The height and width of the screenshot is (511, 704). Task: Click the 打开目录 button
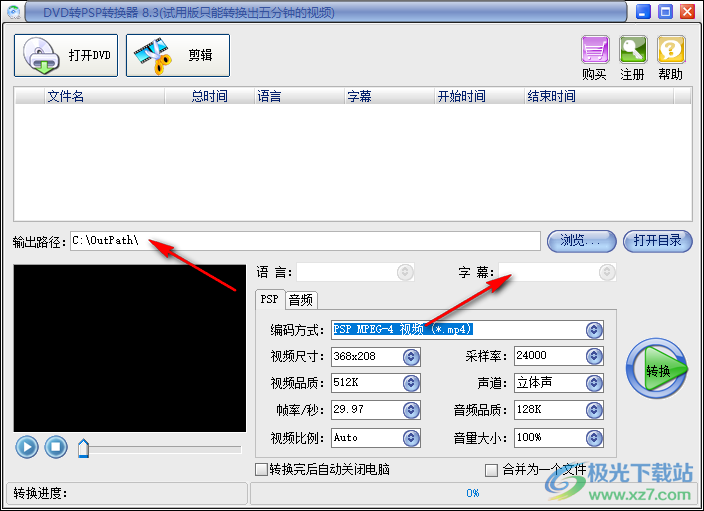point(657,241)
